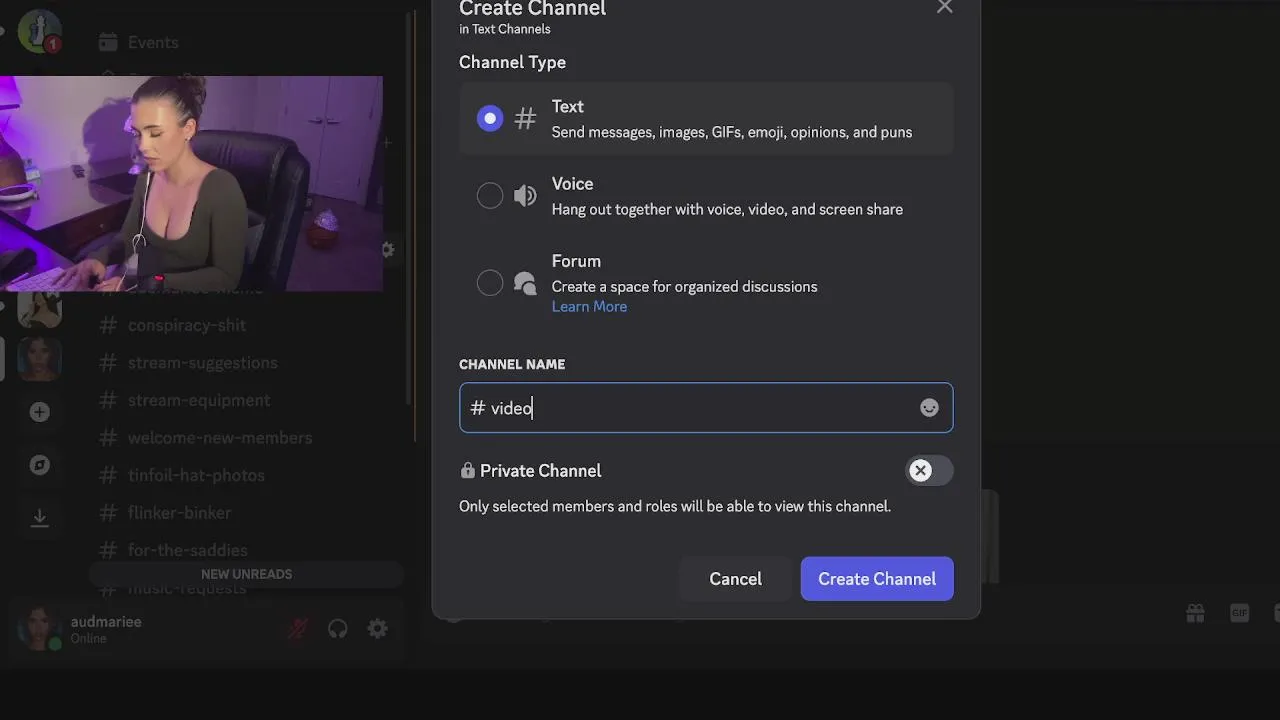Screen dimensions: 1280x720
Task: Open User Settings gear icon
Action: [377, 629]
